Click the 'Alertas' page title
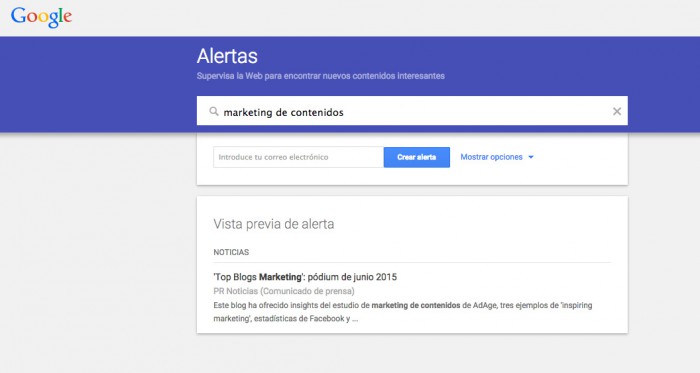The width and height of the screenshot is (700, 373). 227,56
